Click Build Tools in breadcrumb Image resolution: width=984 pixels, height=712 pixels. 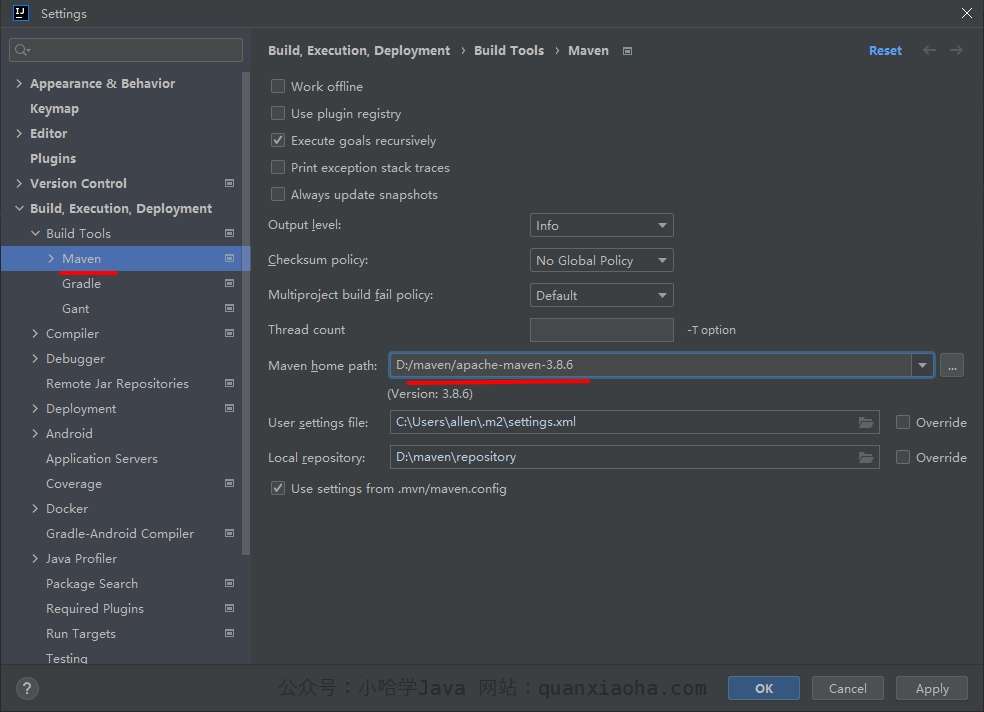(x=509, y=50)
